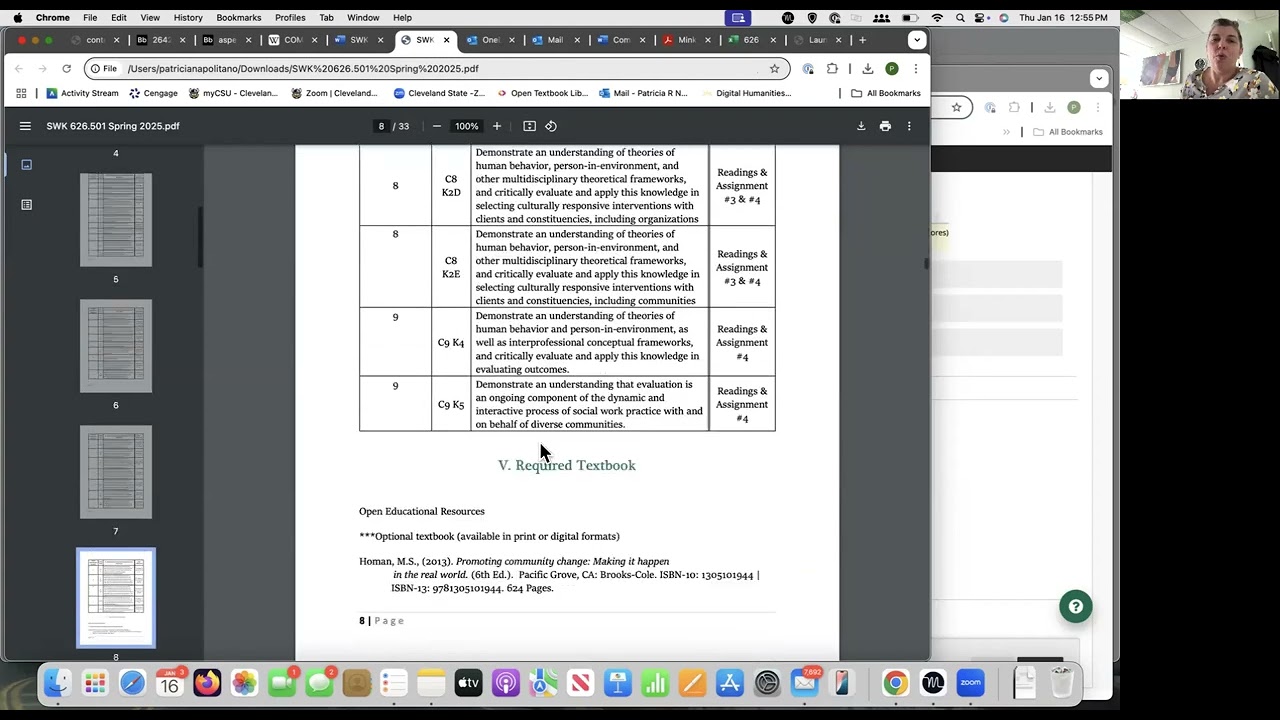
Task: Open the Profiles menu
Action: [x=290, y=18]
